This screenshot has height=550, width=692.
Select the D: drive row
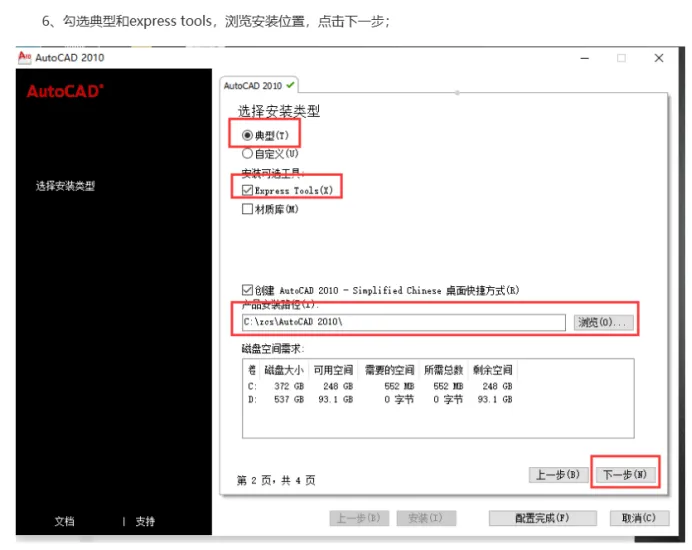click(380, 399)
